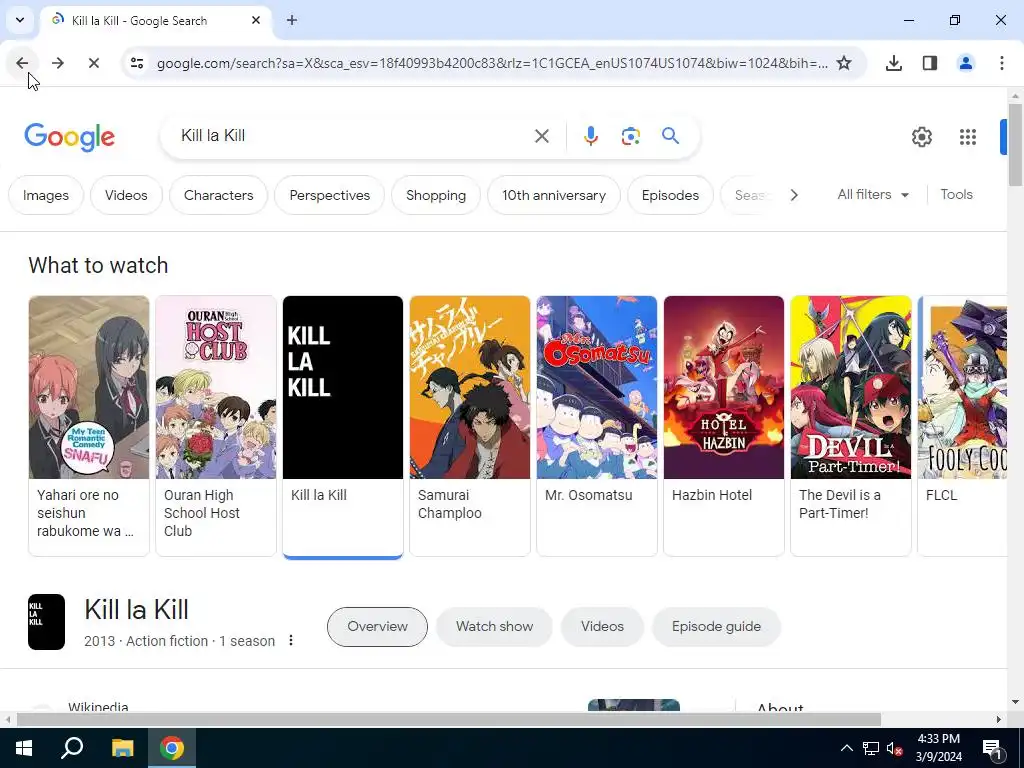
Task: Clear the search box with the X
Action: (x=541, y=136)
